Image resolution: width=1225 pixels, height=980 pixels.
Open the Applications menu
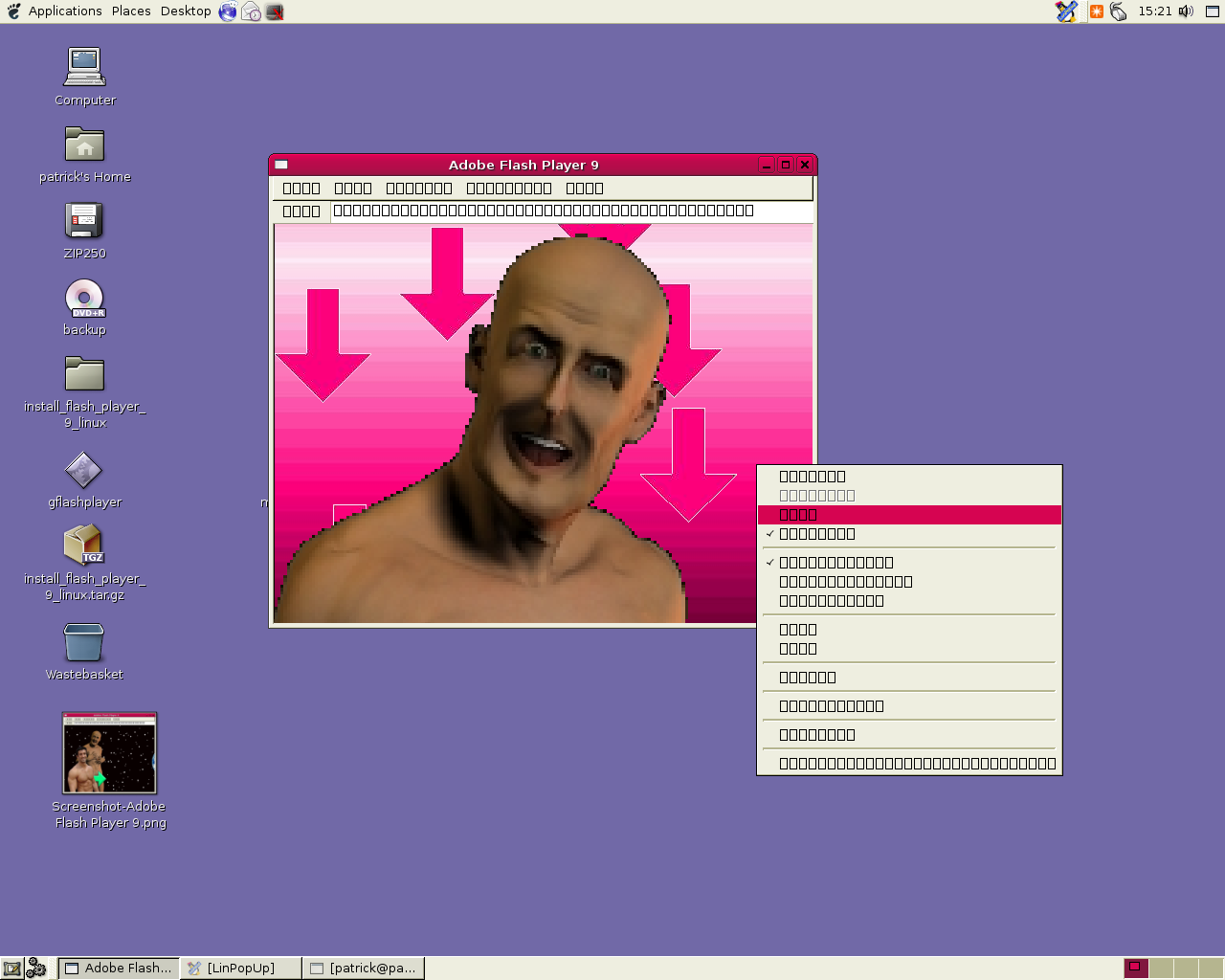pyautogui.click(x=65, y=11)
